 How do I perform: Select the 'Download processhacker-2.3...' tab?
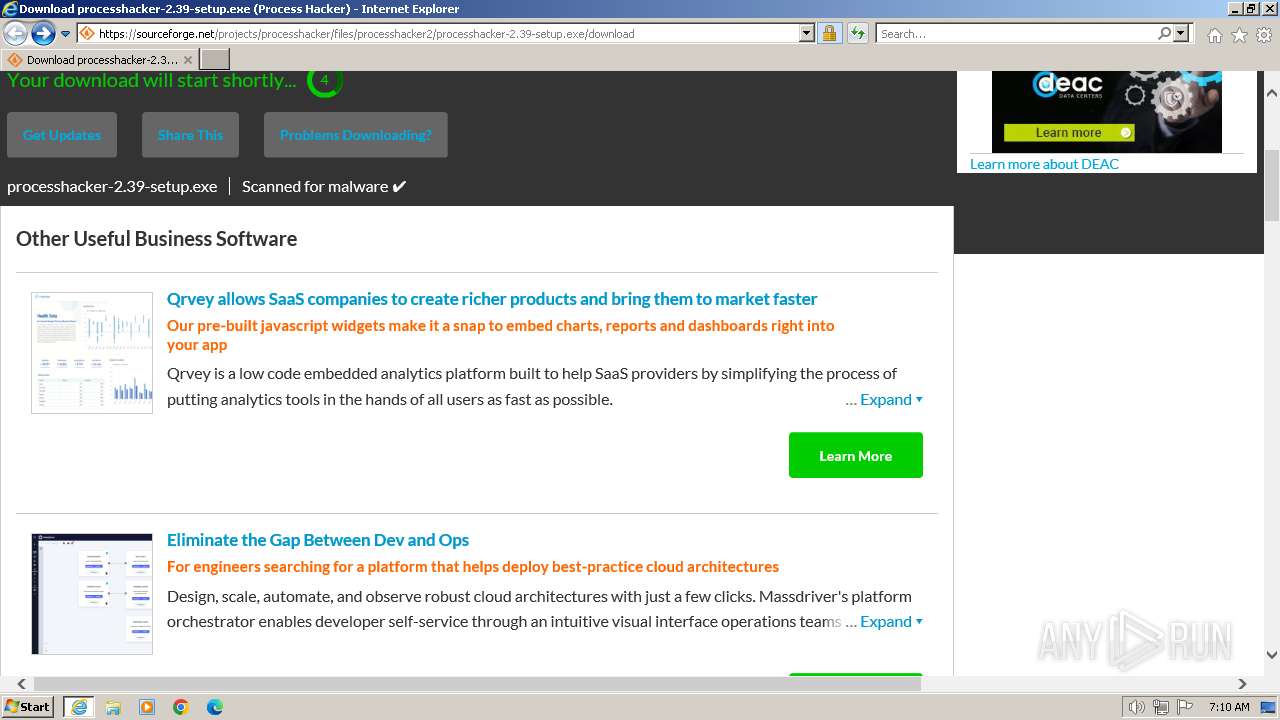100,60
